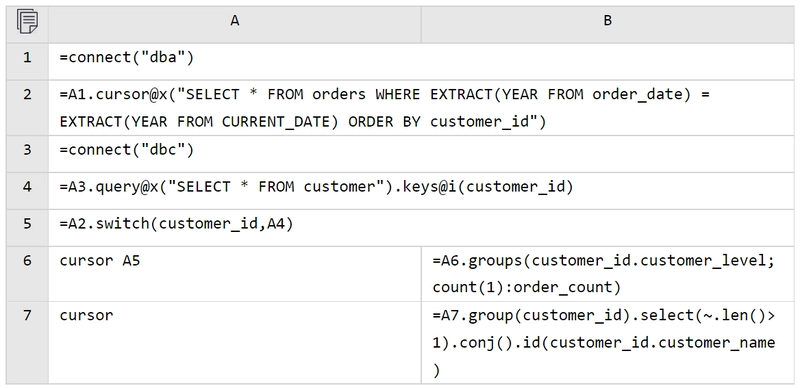Click cell with A6.groups order_count formula
Viewport: 800px width, 388px height.
pos(607,274)
